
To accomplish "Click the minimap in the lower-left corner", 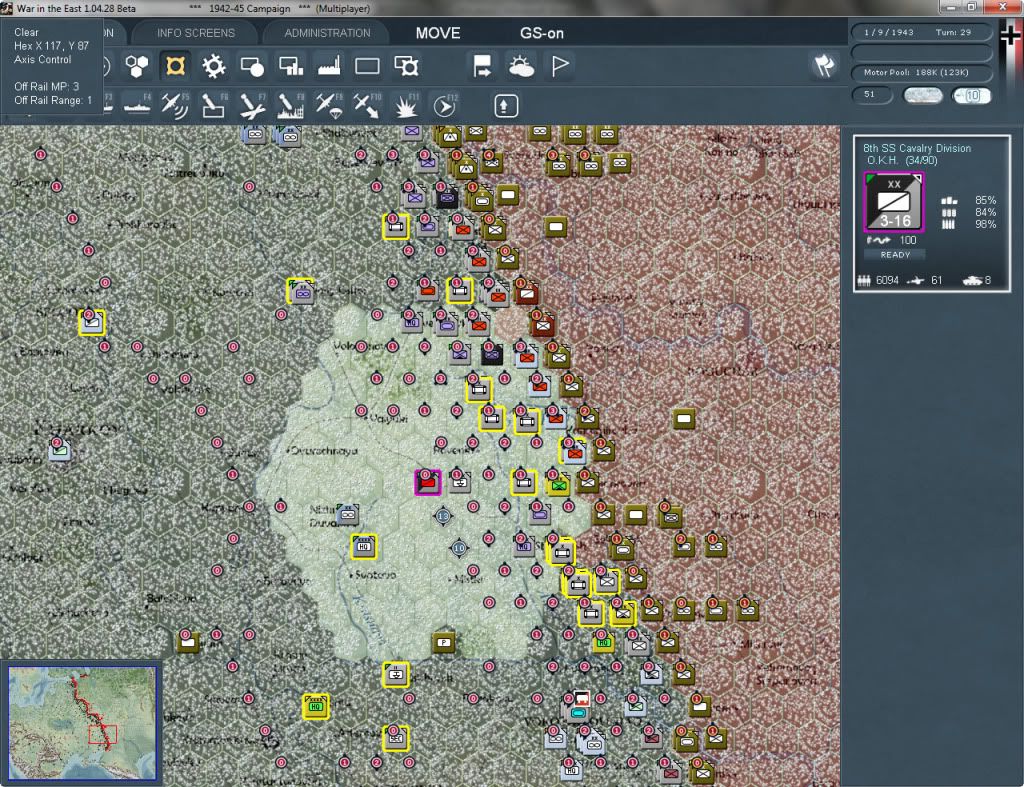I will tap(83, 723).
